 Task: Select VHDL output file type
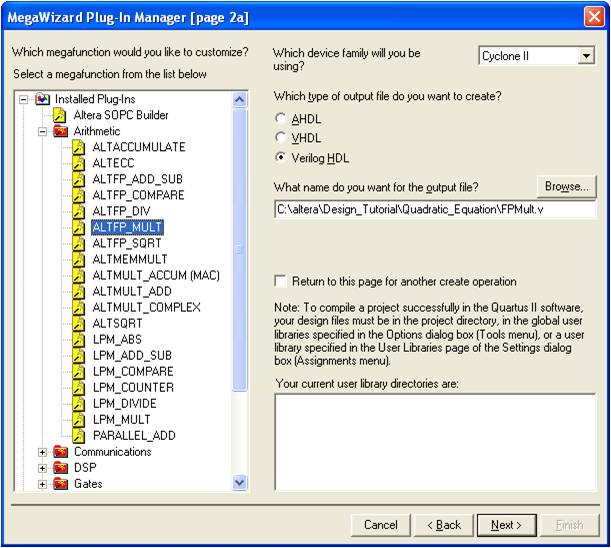coord(280,138)
